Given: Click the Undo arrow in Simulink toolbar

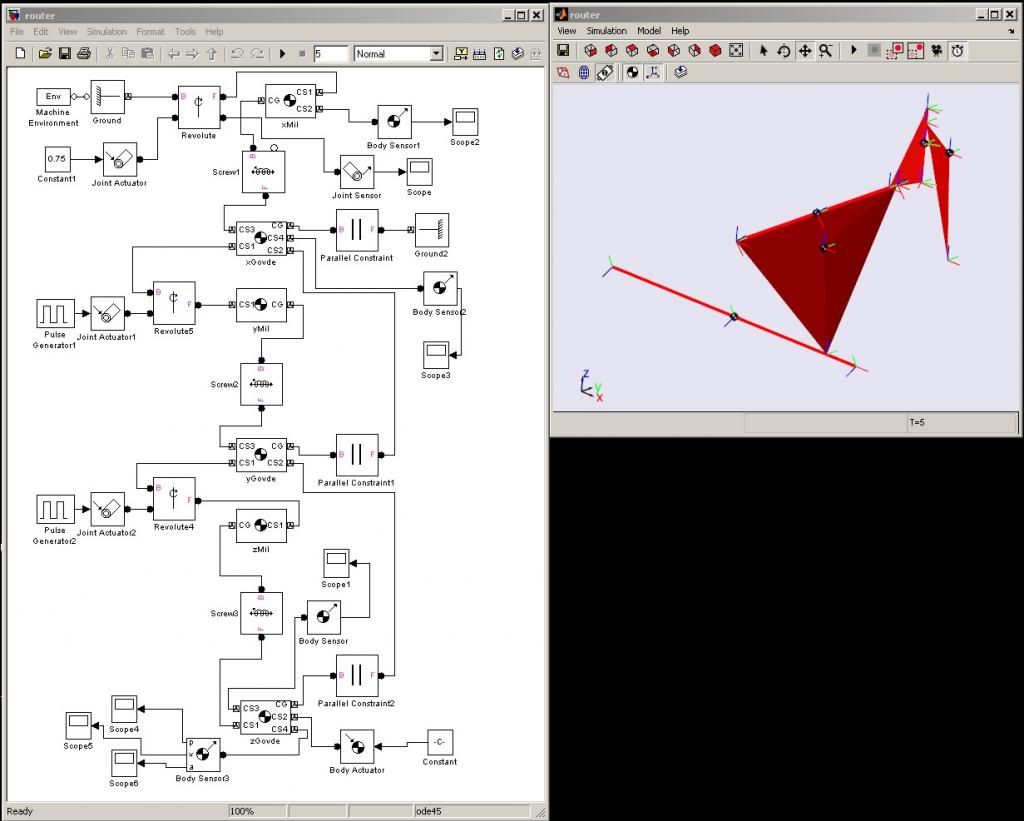Looking at the screenshot, I should click(x=237, y=54).
